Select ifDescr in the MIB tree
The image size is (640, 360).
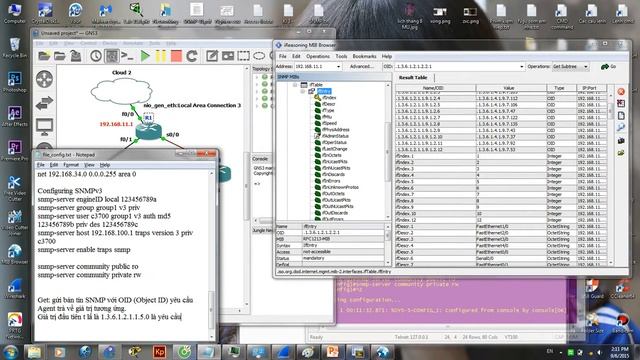(329, 104)
